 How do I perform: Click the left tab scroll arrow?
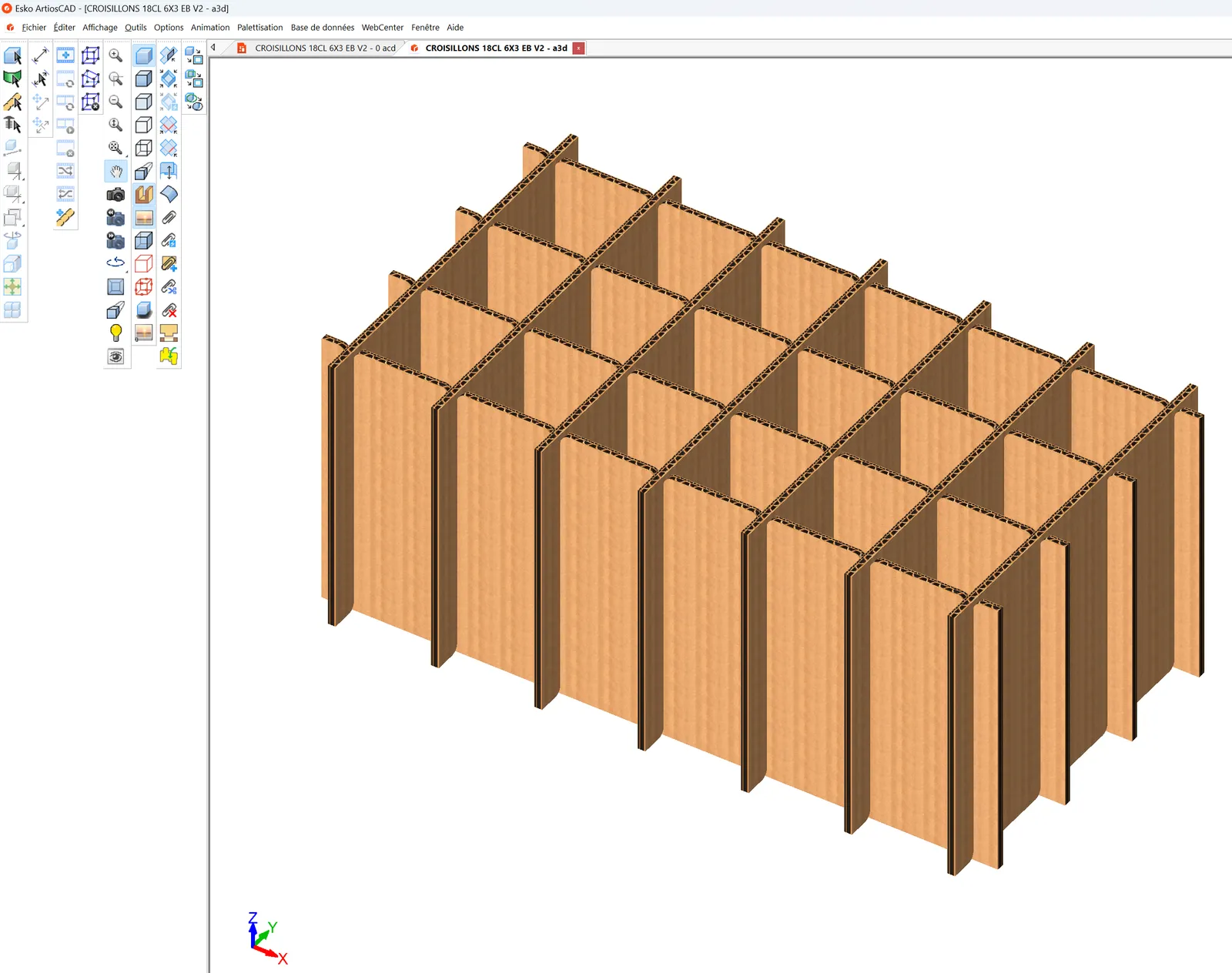(x=213, y=48)
